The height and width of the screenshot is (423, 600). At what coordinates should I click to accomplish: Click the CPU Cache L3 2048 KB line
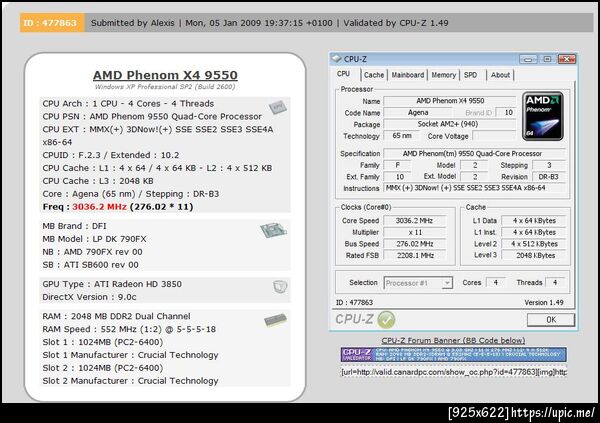pyautogui.click(x=98, y=181)
